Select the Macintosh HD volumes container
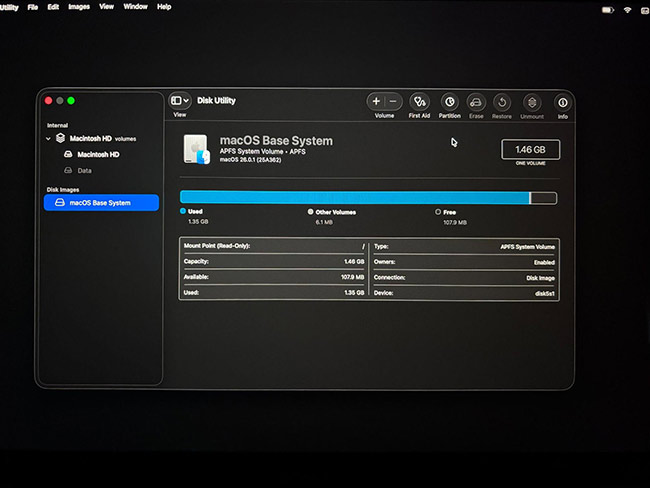 tap(102, 138)
